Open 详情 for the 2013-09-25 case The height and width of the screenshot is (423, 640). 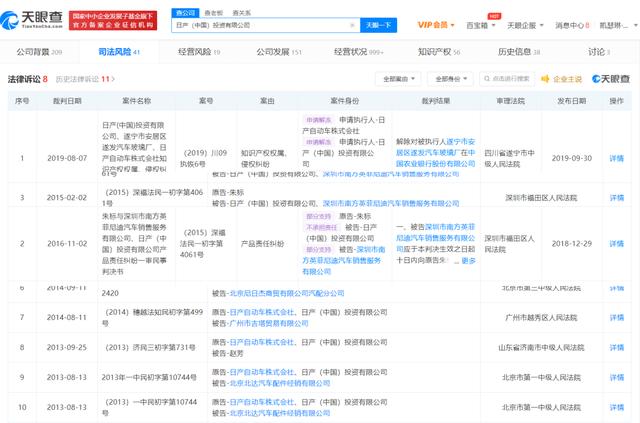(616, 347)
